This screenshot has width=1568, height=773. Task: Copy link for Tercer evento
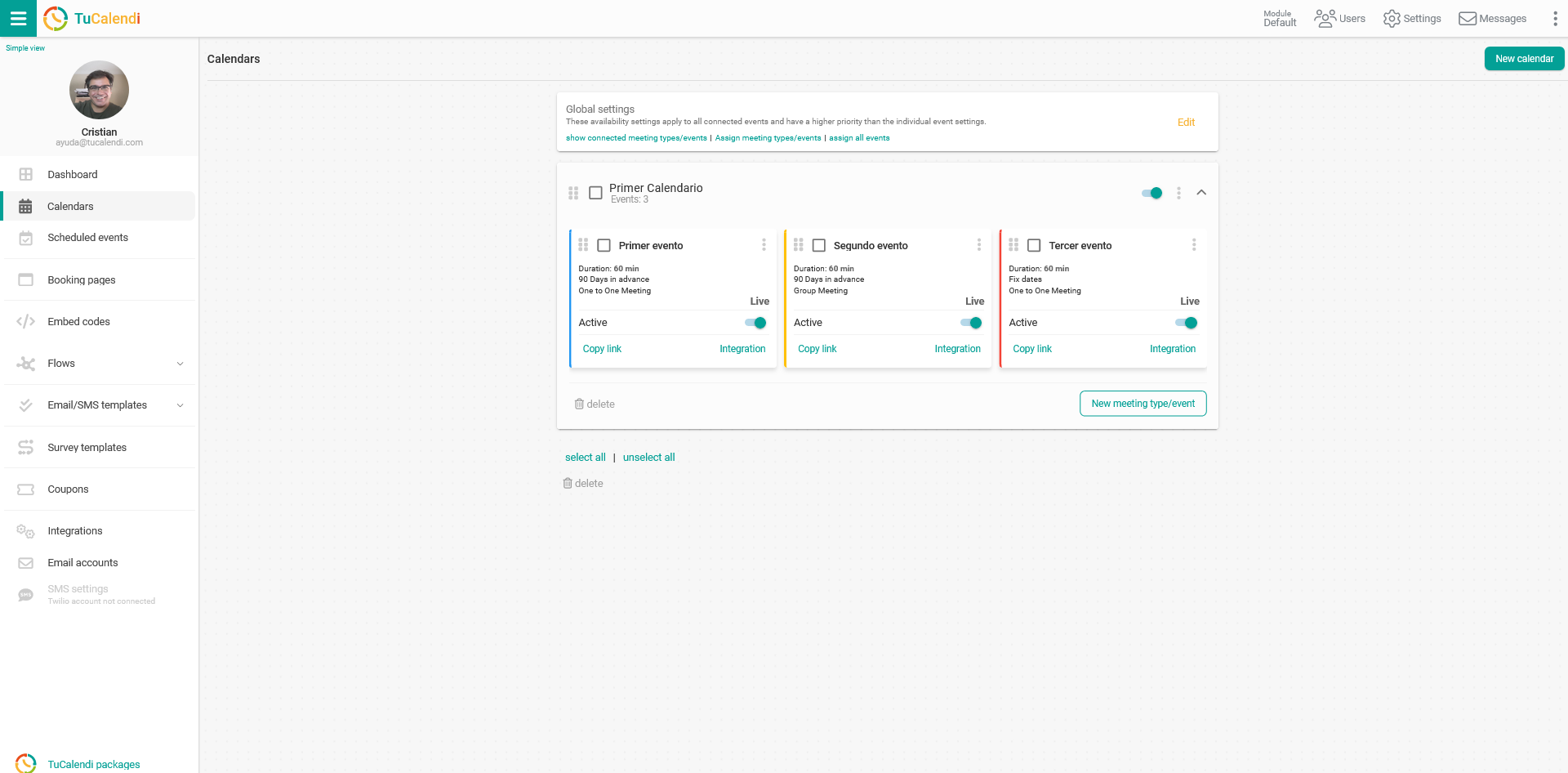[x=1032, y=349]
